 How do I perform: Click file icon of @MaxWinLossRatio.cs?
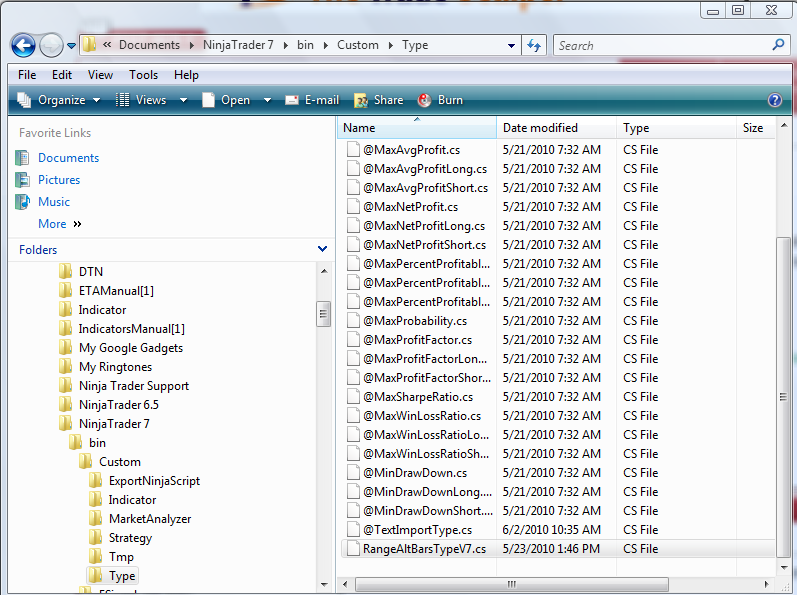tap(353, 416)
